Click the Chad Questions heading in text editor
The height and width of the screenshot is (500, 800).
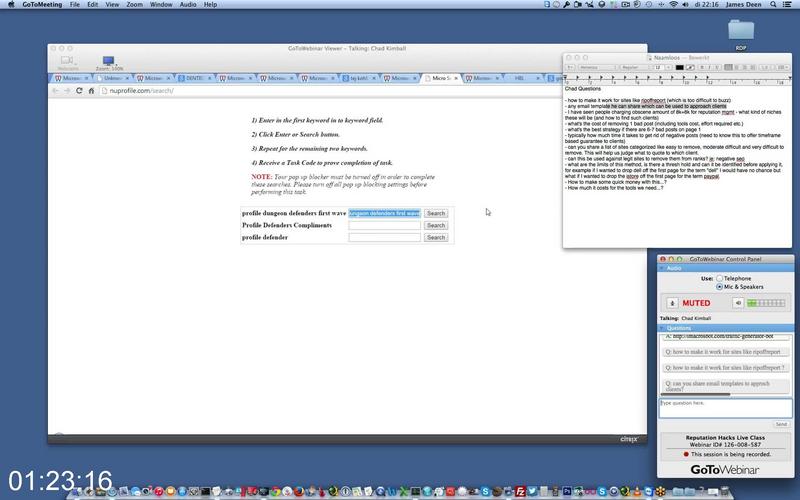[583, 89]
